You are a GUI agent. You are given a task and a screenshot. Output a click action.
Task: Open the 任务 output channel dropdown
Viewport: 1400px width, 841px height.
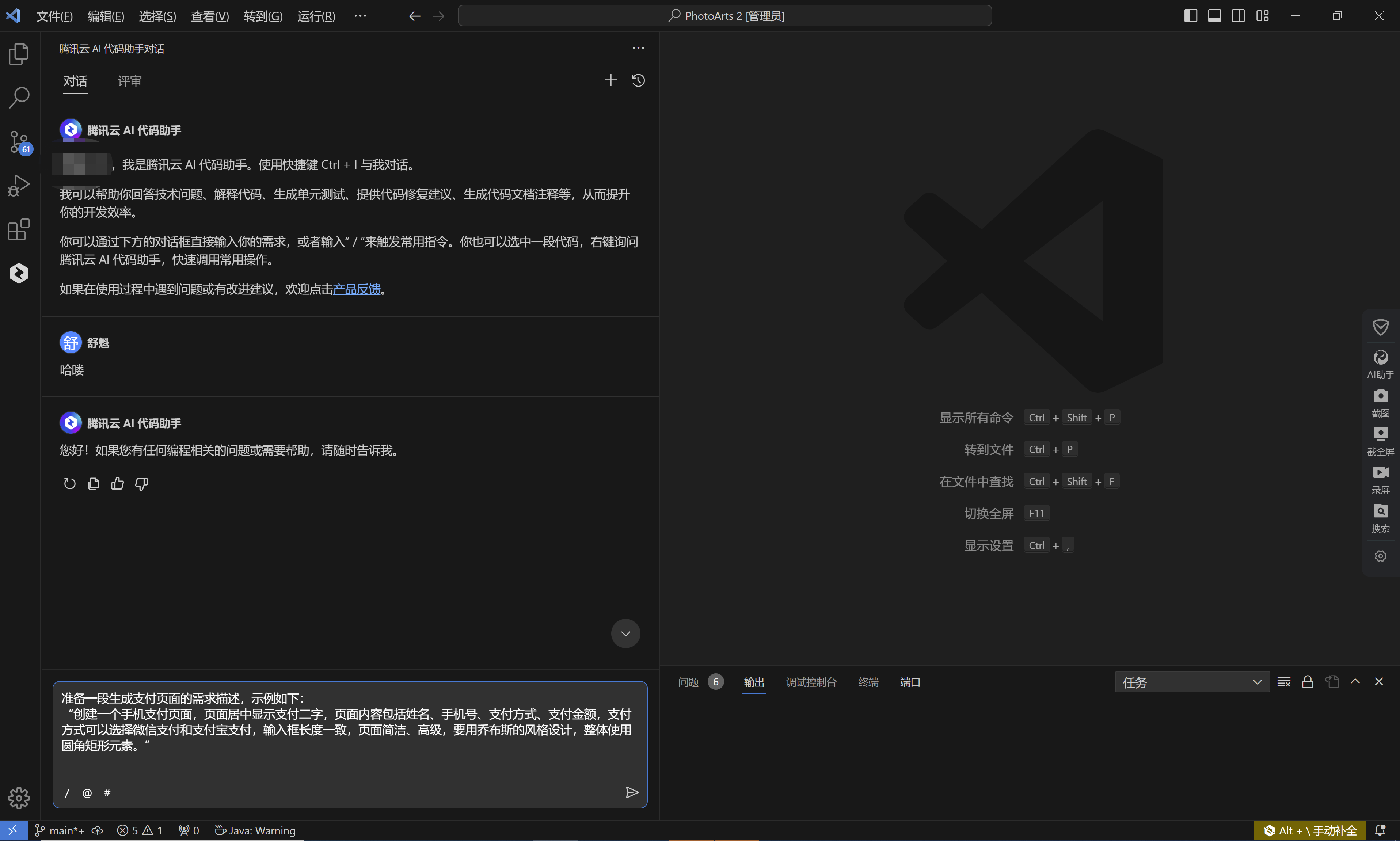[x=1191, y=682]
